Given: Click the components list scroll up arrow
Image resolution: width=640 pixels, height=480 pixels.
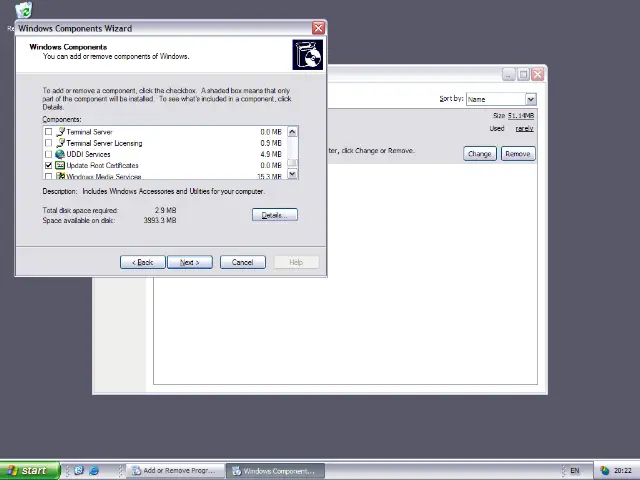Looking at the screenshot, I should click(292, 132).
